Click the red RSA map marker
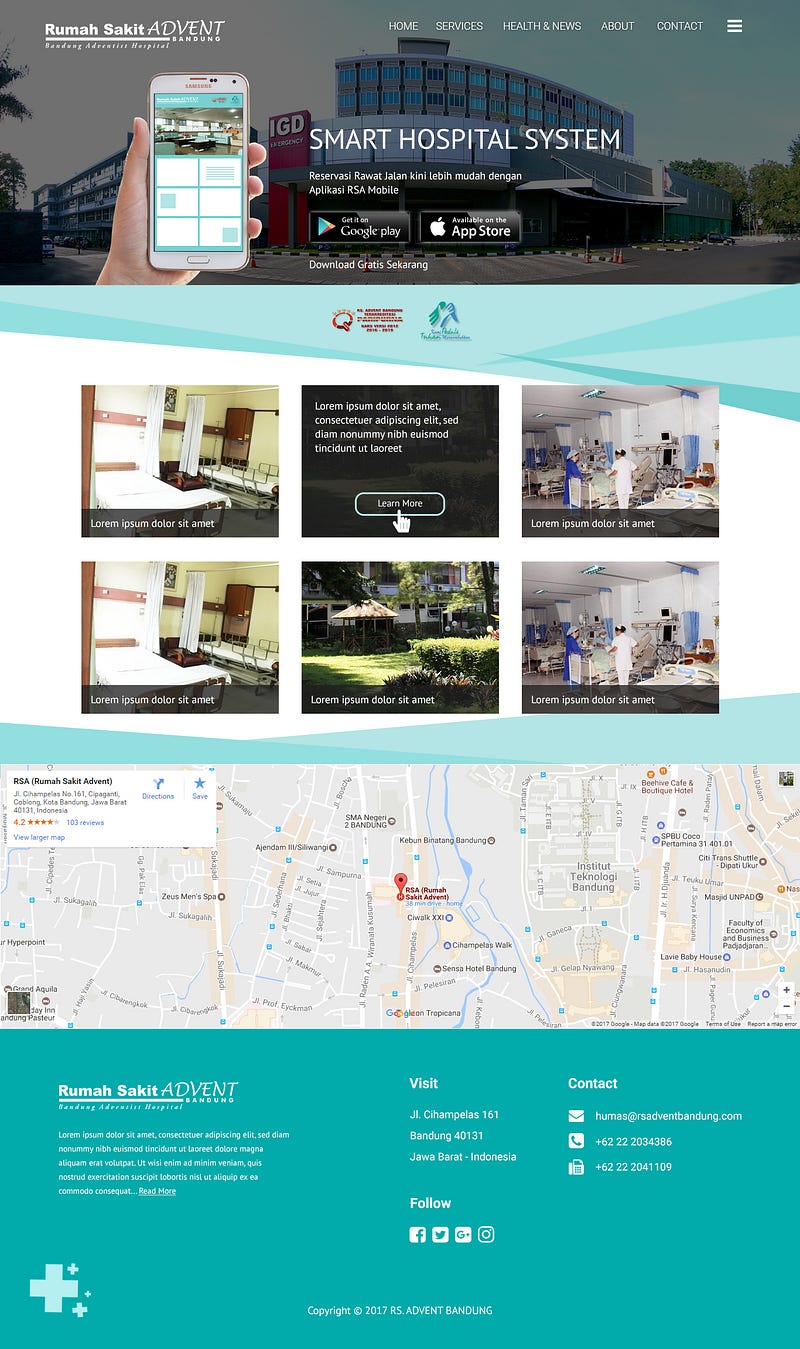This screenshot has height=1349, width=800. (401, 887)
